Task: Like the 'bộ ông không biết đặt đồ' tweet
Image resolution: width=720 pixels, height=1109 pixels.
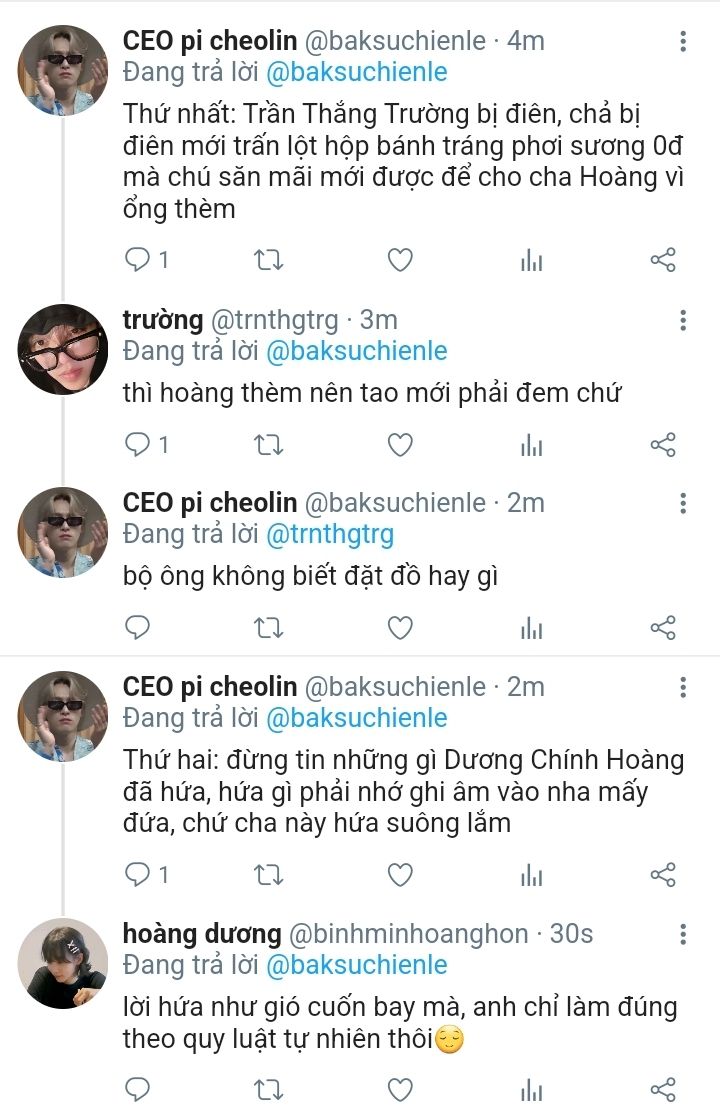Action: (400, 628)
